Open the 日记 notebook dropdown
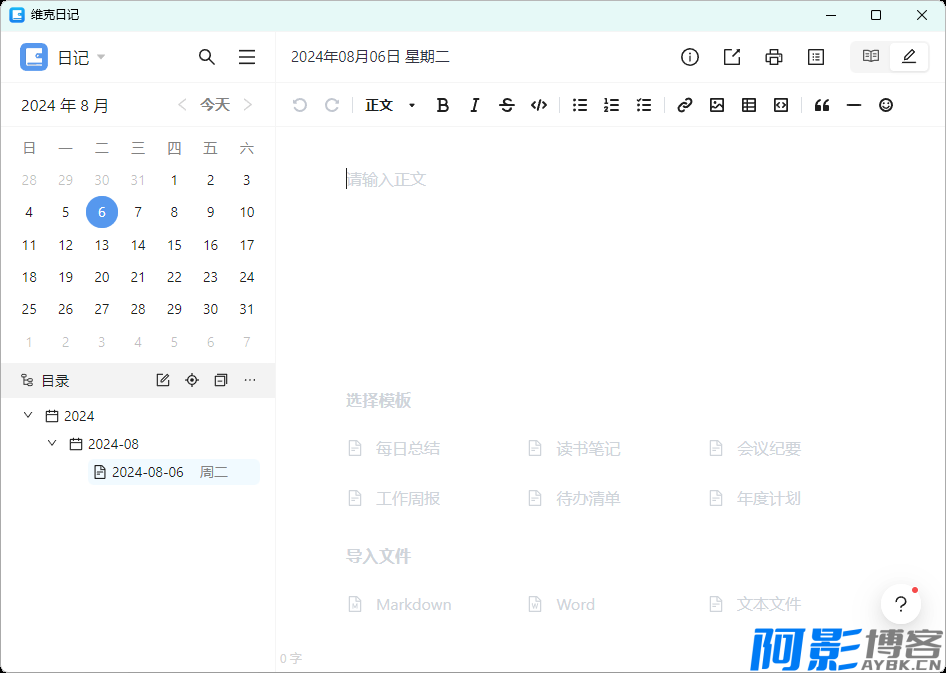This screenshot has height=673, width=946. [81, 57]
